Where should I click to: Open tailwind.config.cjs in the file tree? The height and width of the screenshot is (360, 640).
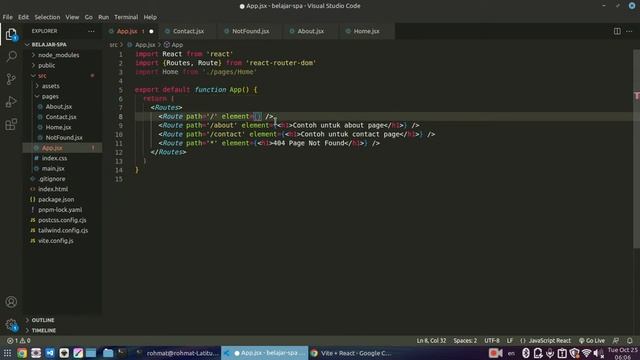(x=63, y=230)
